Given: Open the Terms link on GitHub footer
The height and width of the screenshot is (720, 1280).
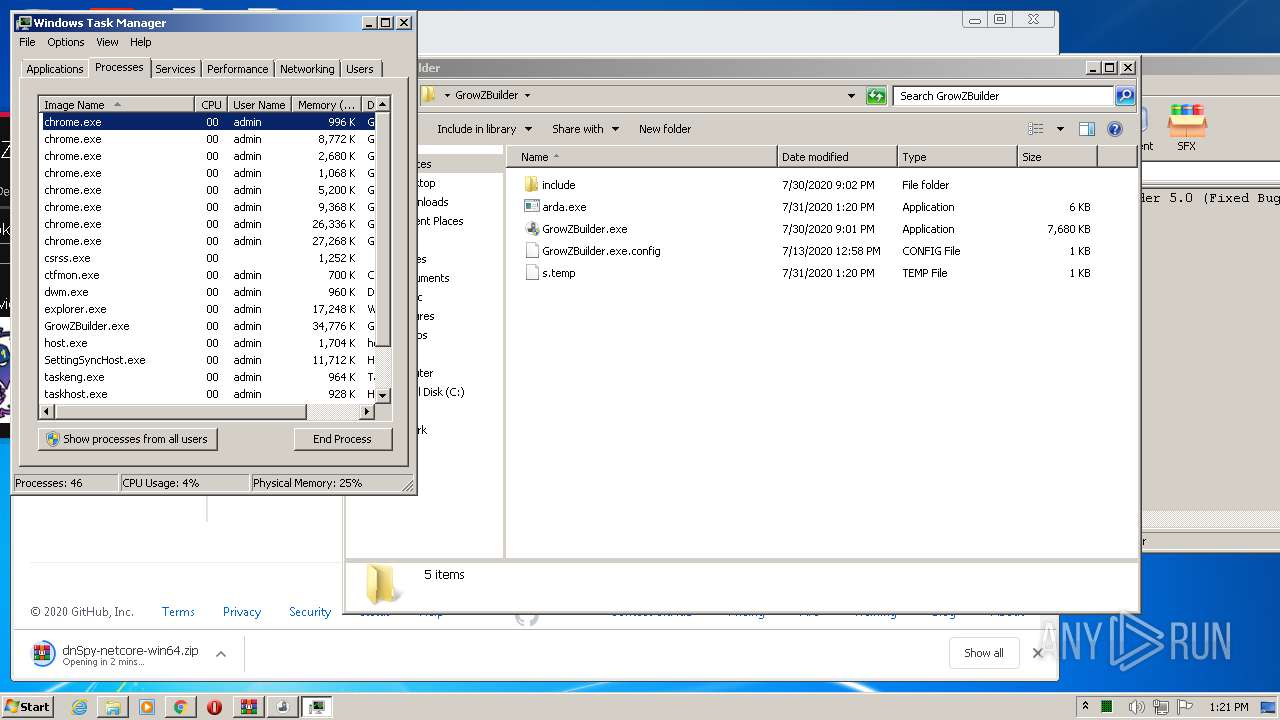Looking at the screenshot, I should point(178,612).
